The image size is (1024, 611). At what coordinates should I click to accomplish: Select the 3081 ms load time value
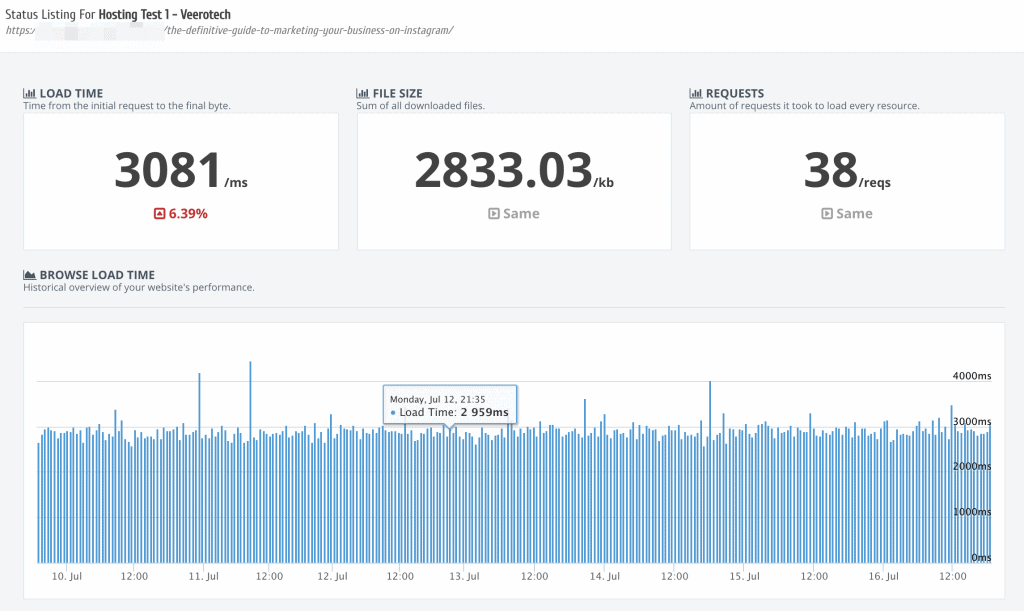coord(168,171)
